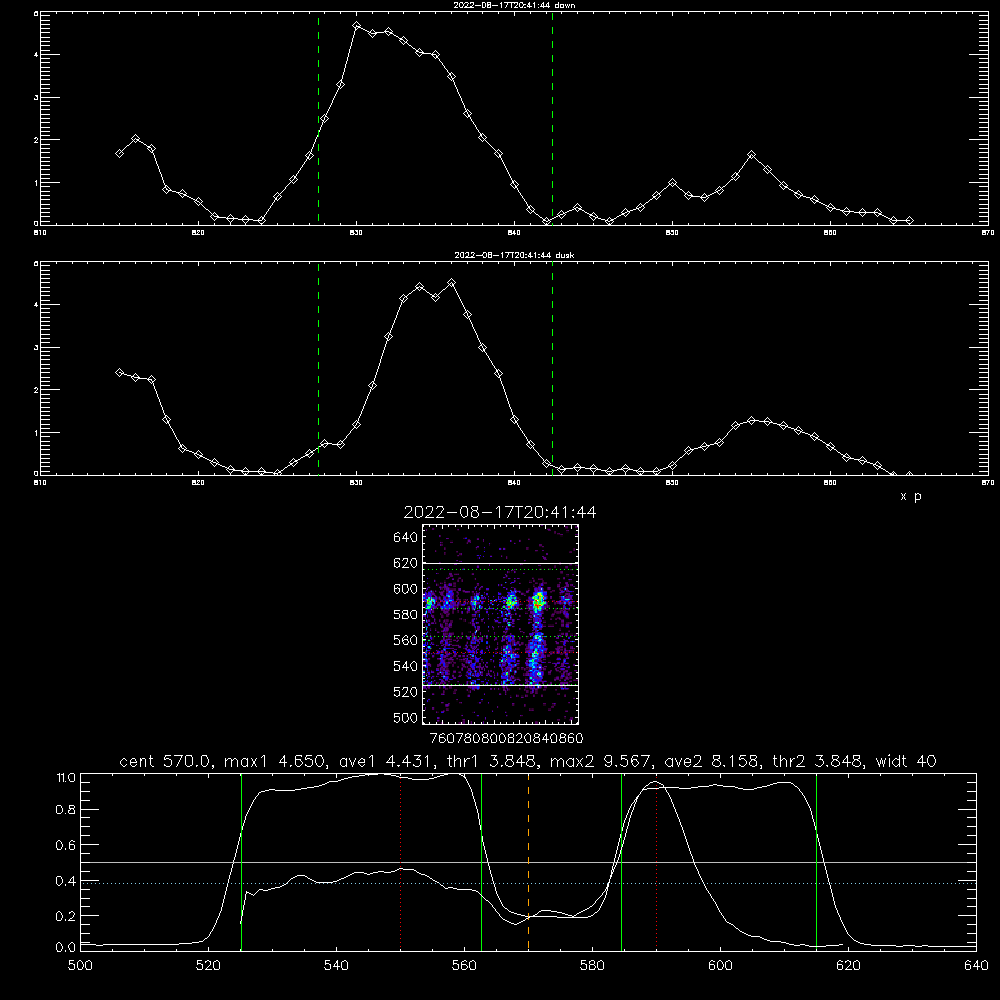The width and height of the screenshot is (1000, 1000).
Task: Click the left green dashed line in the dusk plot
Action: coord(319,369)
